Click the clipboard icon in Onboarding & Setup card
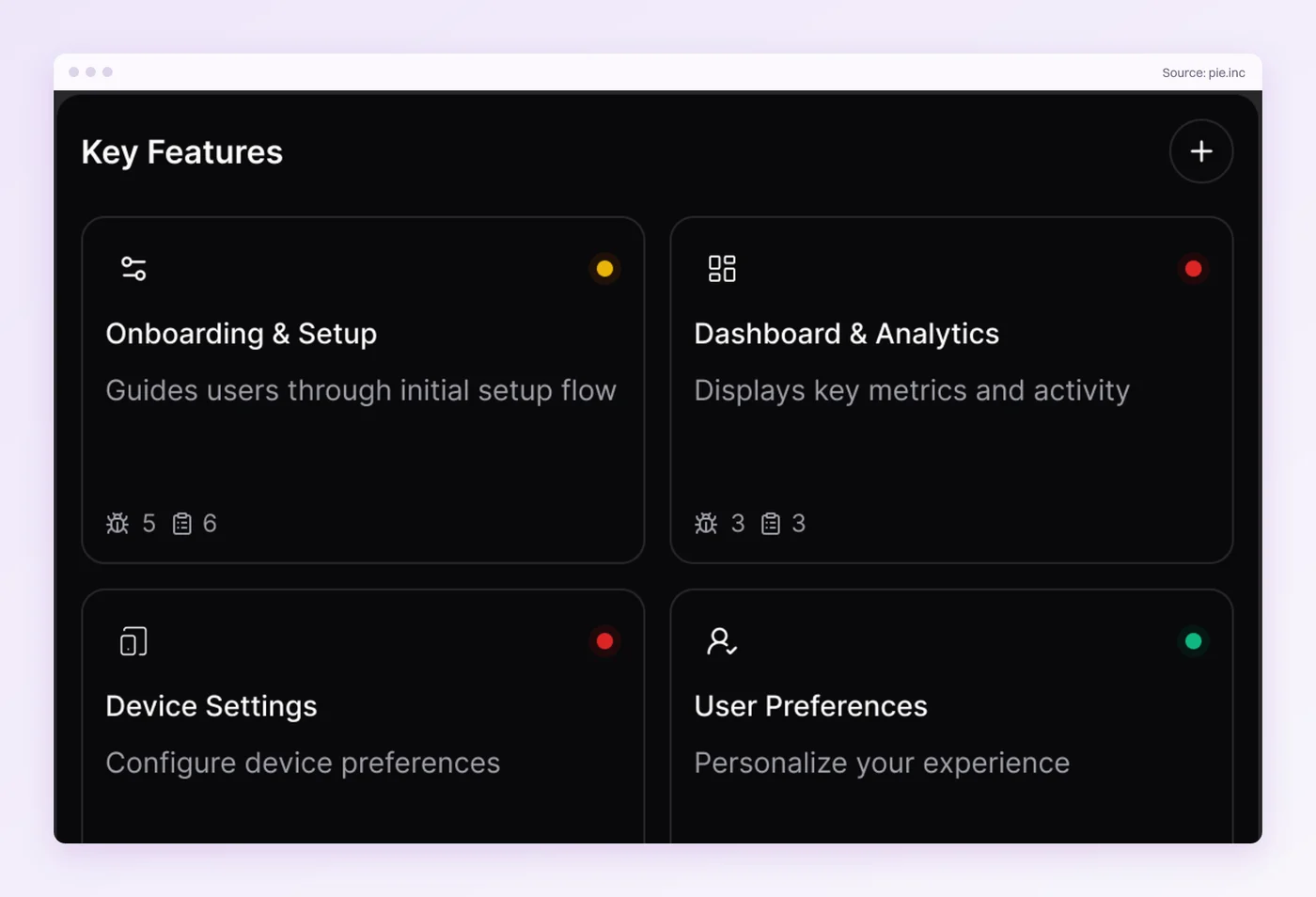The width and height of the screenshot is (1316, 897). click(x=182, y=524)
